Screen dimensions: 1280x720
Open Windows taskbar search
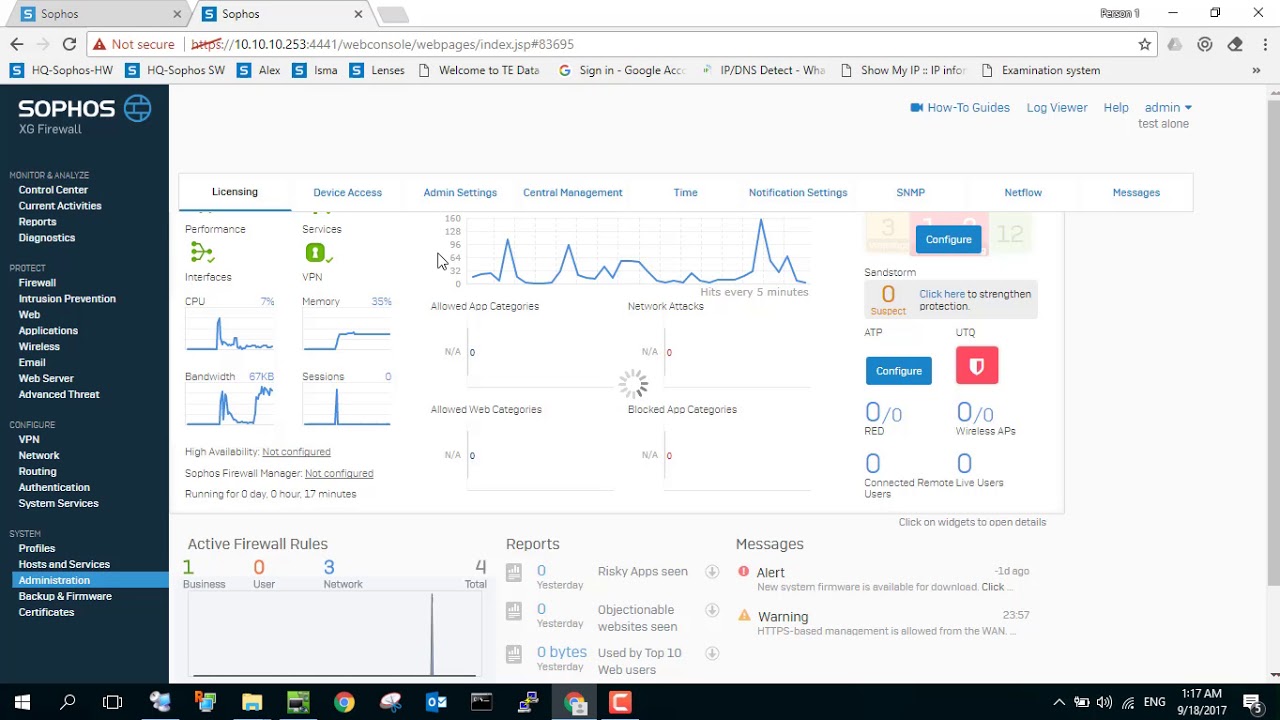tap(68, 702)
